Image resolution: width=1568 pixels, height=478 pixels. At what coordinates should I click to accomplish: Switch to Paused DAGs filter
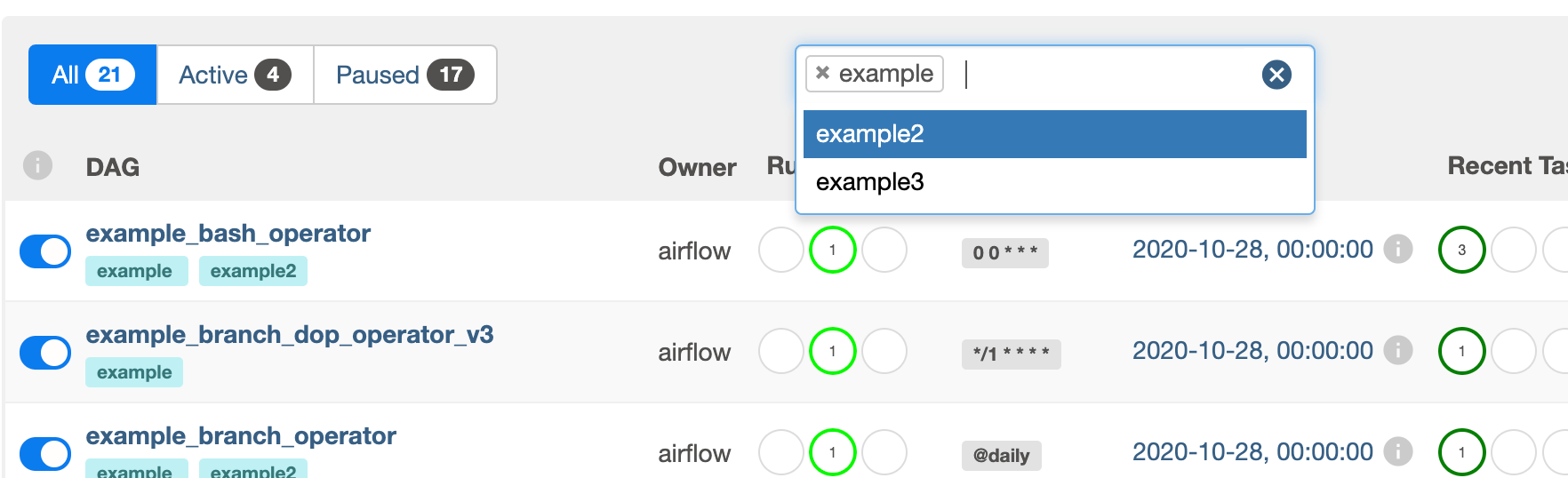[404, 75]
